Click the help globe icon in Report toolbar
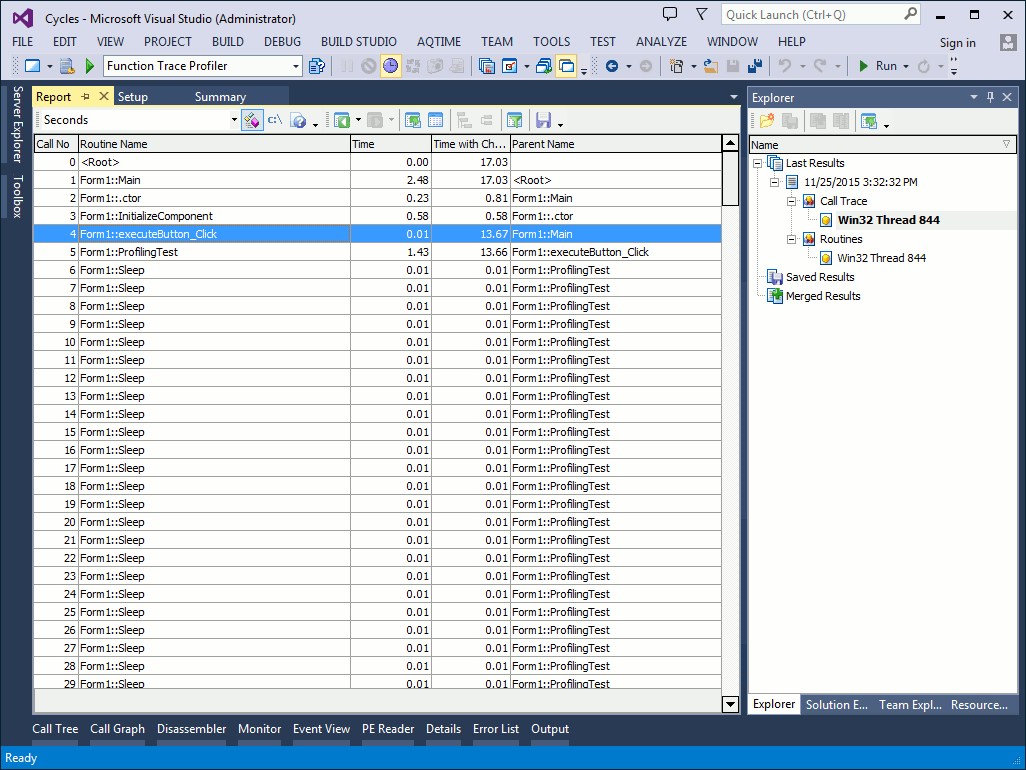This screenshot has width=1026, height=770. coord(298,120)
